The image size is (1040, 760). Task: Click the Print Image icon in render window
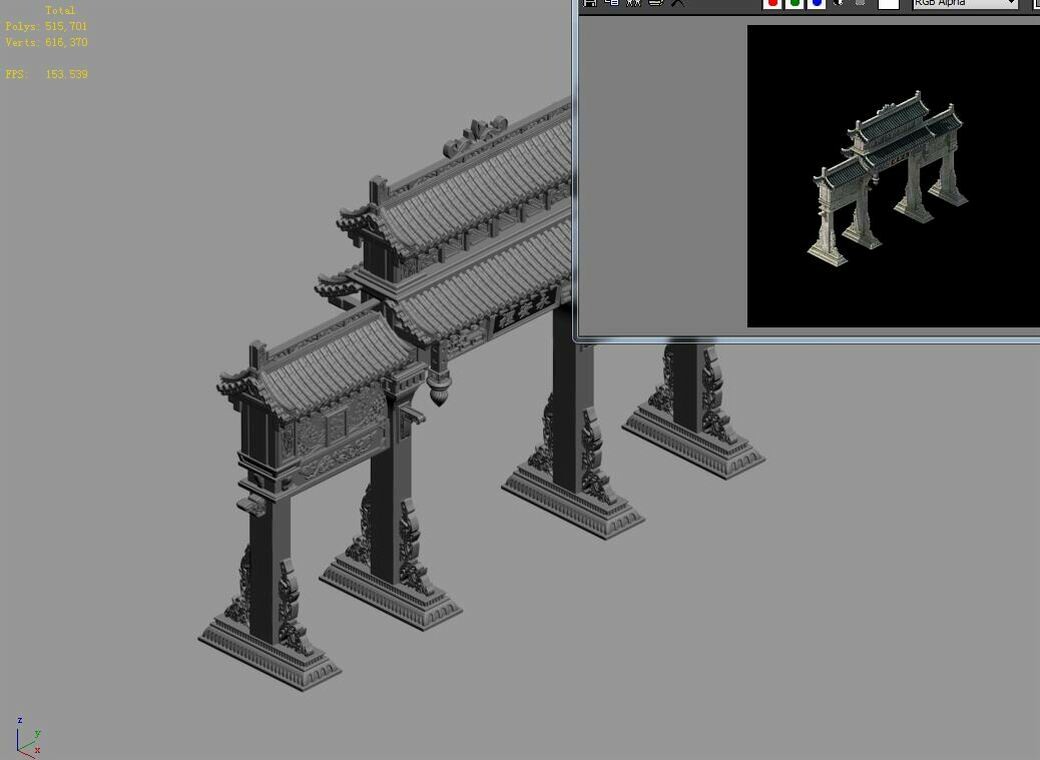click(655, 3)
